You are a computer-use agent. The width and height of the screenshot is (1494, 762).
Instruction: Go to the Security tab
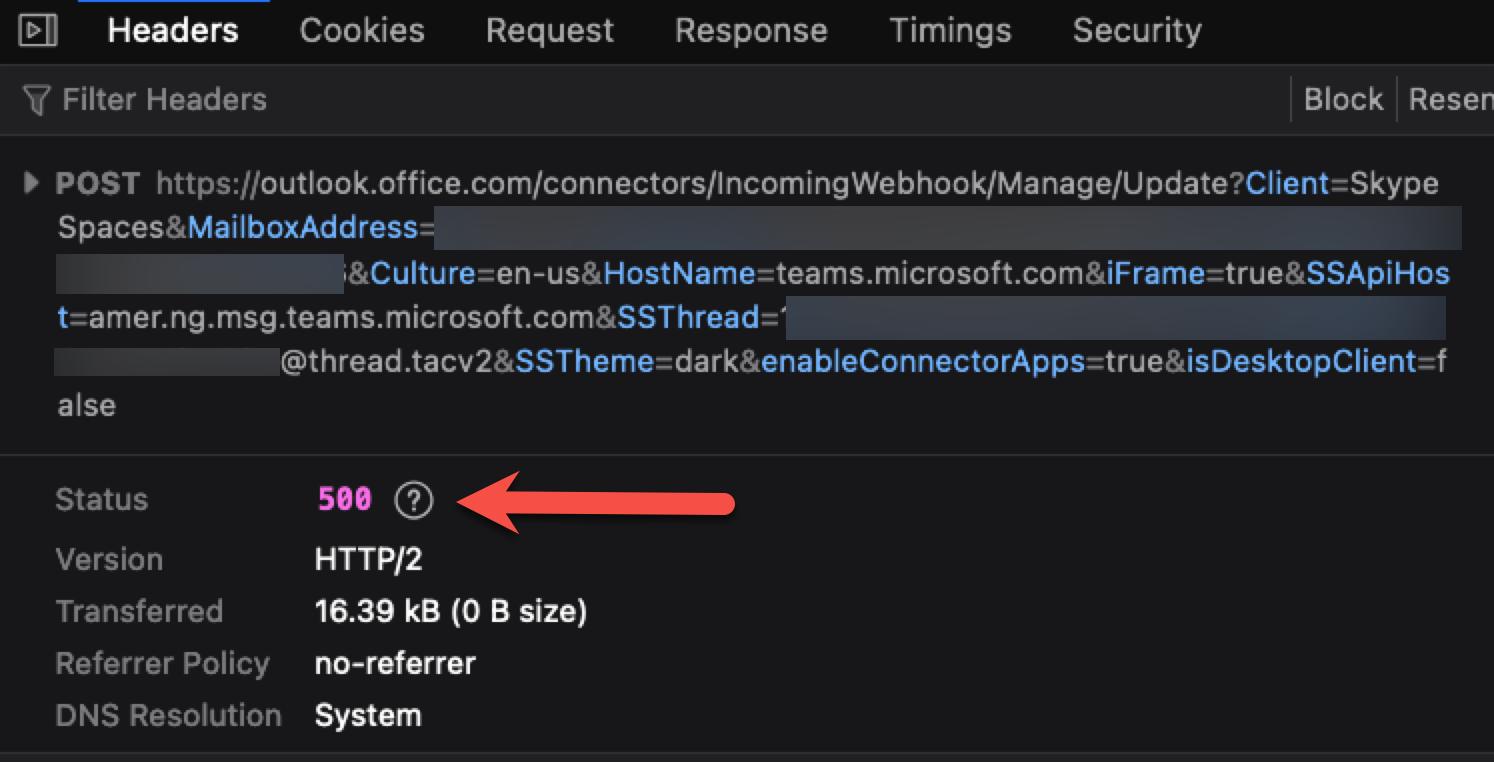pos(1137,30)
